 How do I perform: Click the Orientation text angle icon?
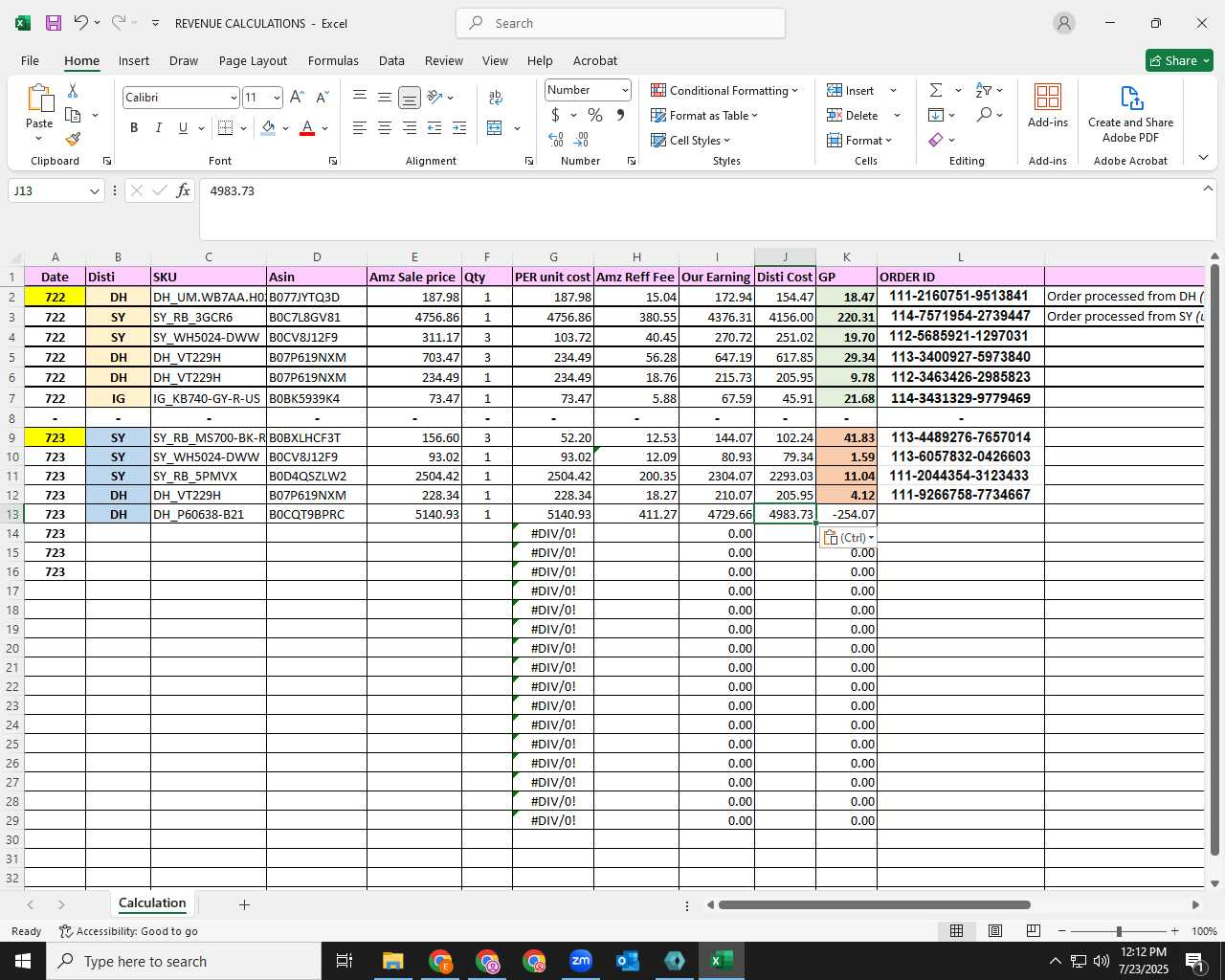pyautogui.click(x=434, y=97)
